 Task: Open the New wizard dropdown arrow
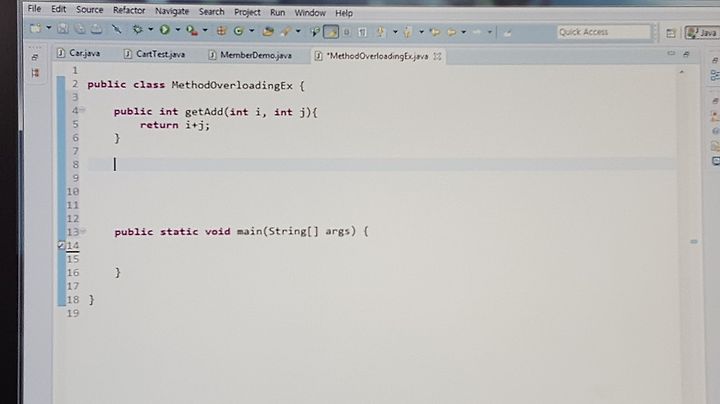pyautogui.click(x=48, y=28)
